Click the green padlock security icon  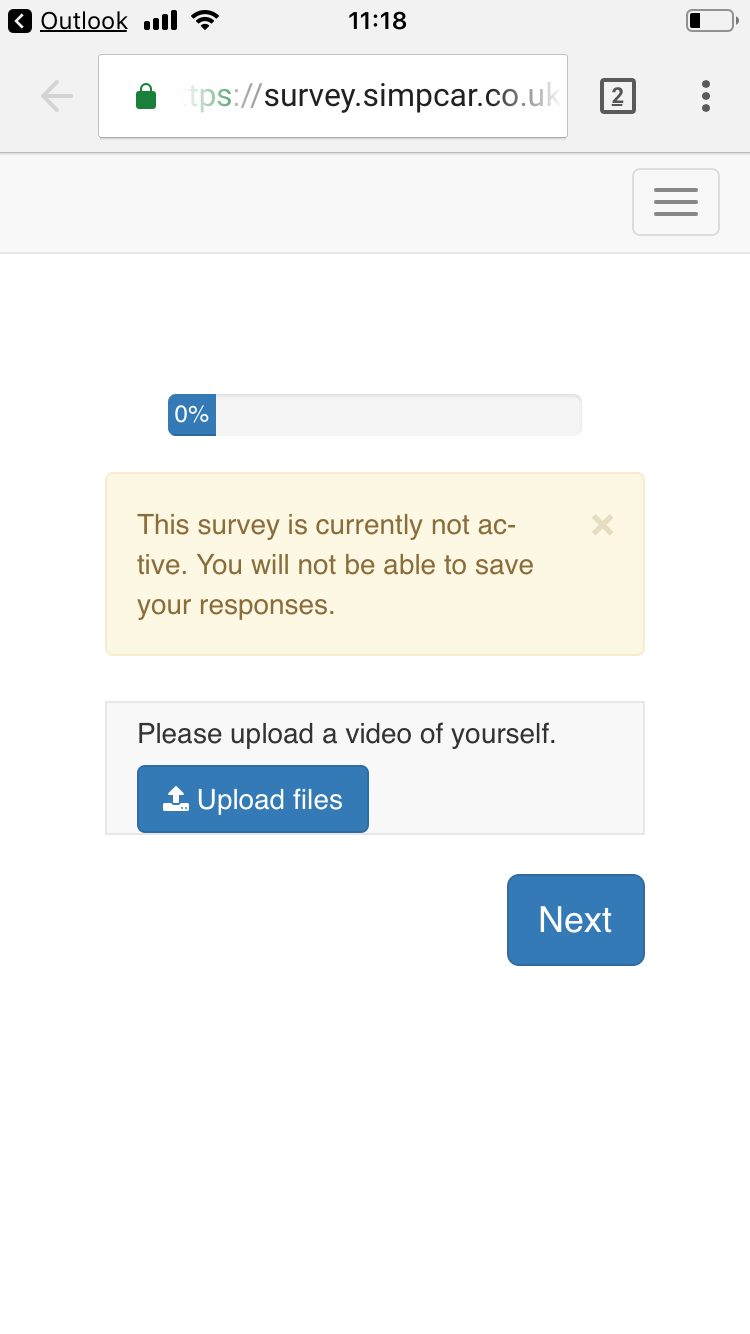tap(146, 97)
